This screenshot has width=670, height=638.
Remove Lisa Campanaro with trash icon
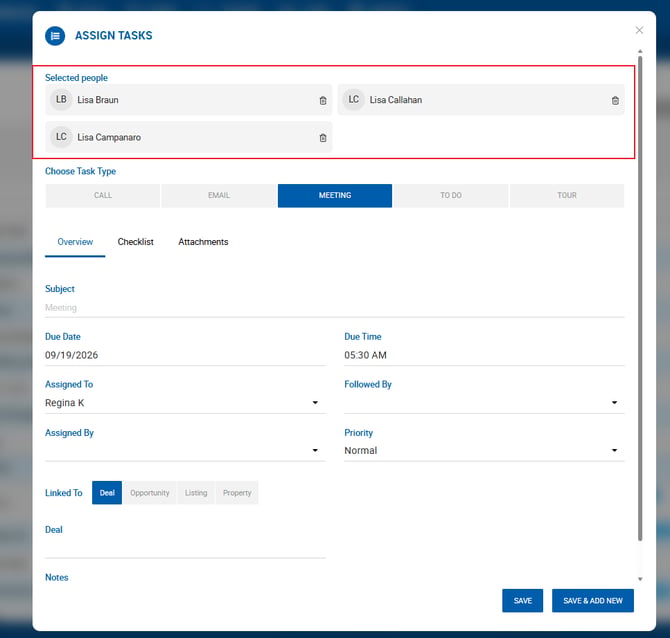[323, 138]
